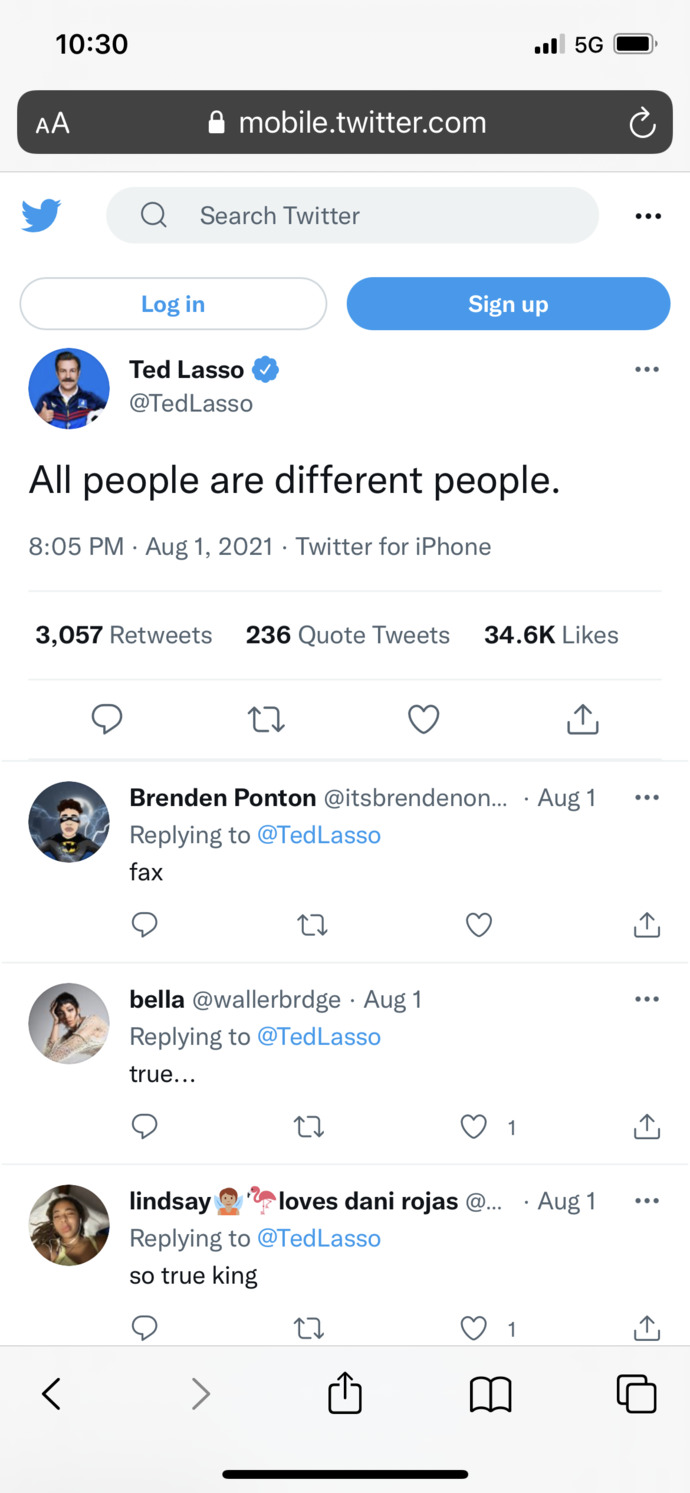Like Brenden Ponton's 'fax' reply
Viewport: 690px width, 1493px height.
479,925
